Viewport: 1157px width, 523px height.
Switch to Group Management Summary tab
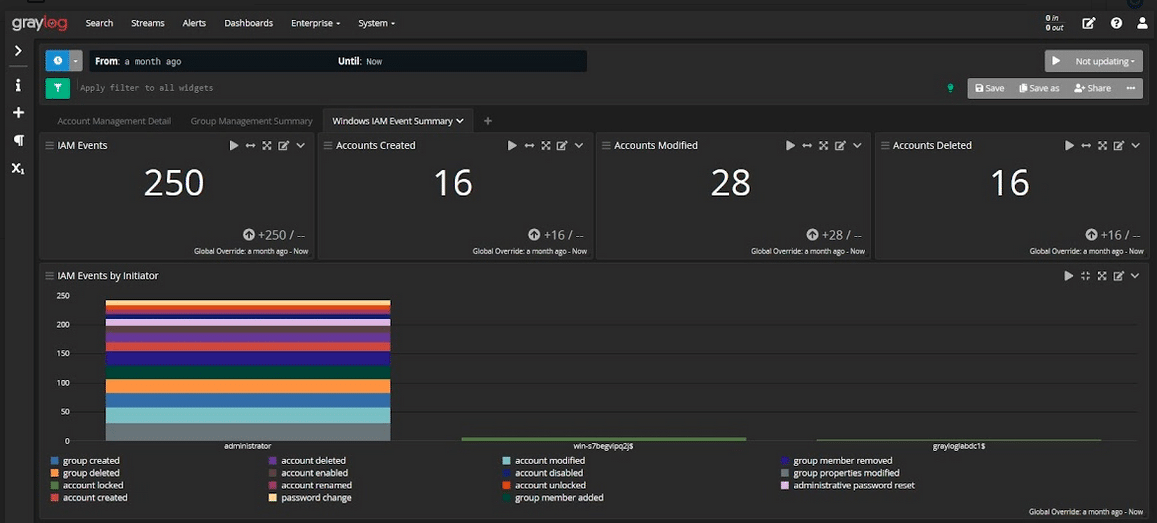pyautogui.click(x=251, y=121)
